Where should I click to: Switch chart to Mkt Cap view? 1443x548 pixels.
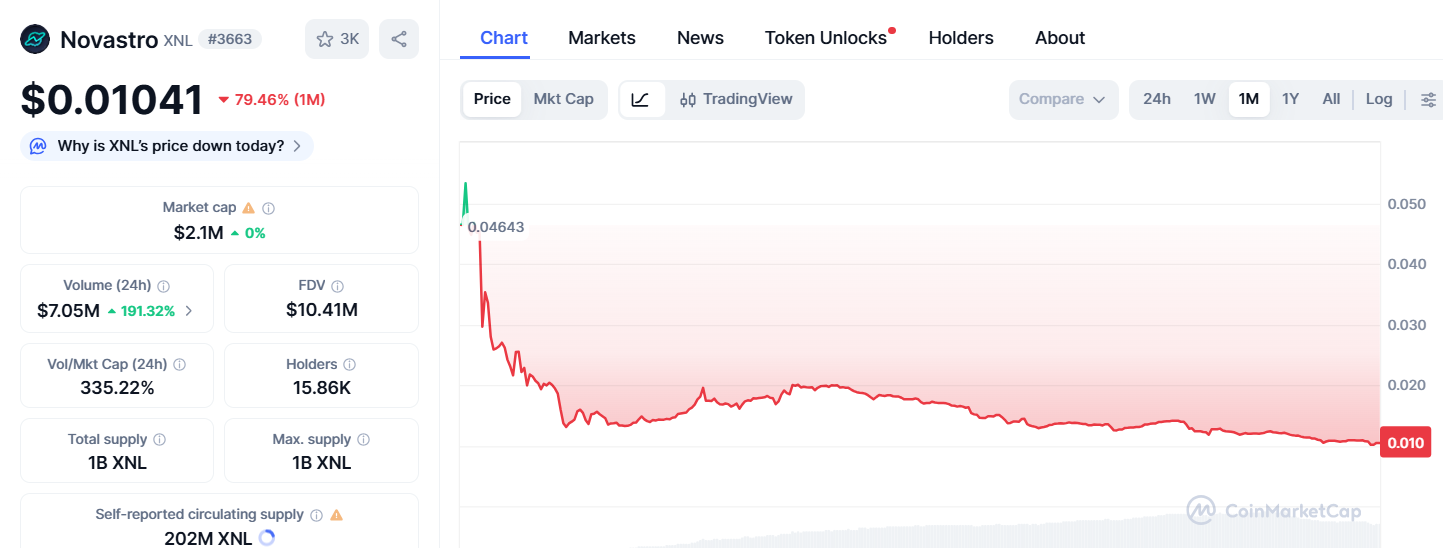point(563,100)
